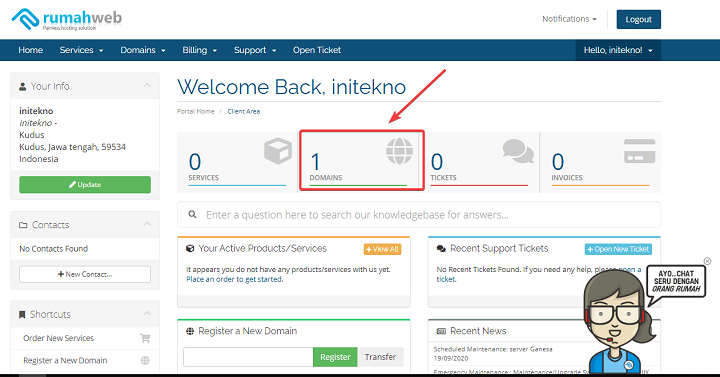
Task: Open chat via the mascot character
Action: click(619, 322)
